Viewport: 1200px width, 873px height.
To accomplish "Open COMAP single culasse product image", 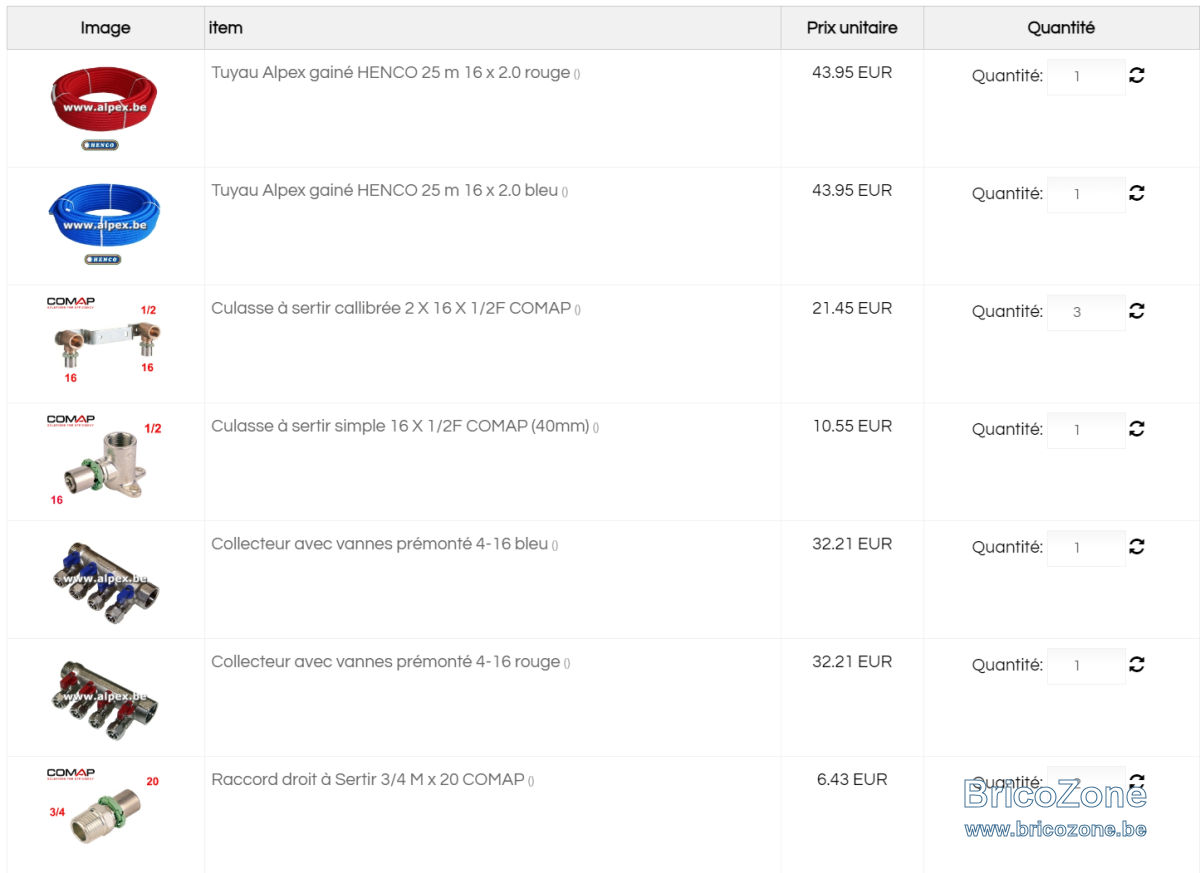I will 103,459.
